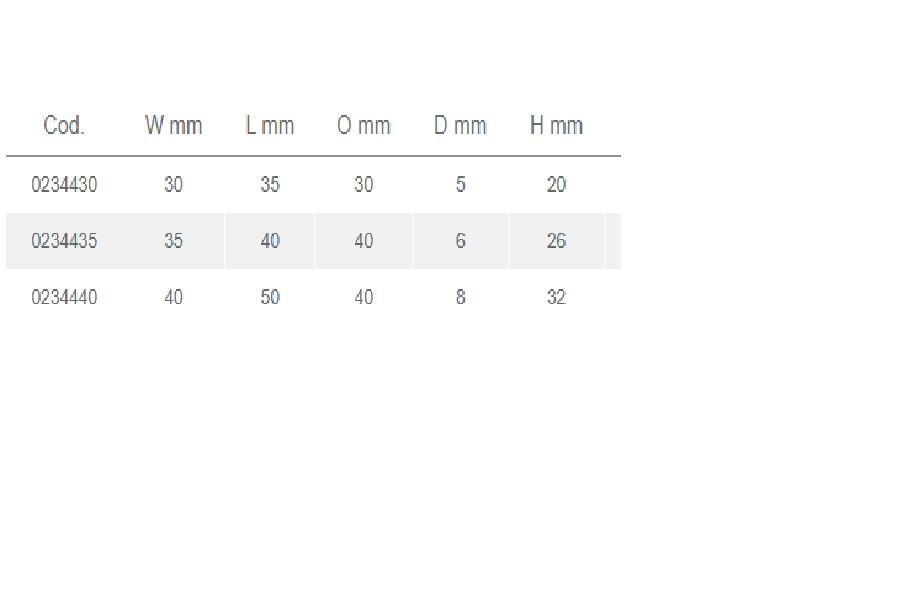
Task: Click H mm value 20 in first row
Action: pyautogui.click(x=556, y=185)
